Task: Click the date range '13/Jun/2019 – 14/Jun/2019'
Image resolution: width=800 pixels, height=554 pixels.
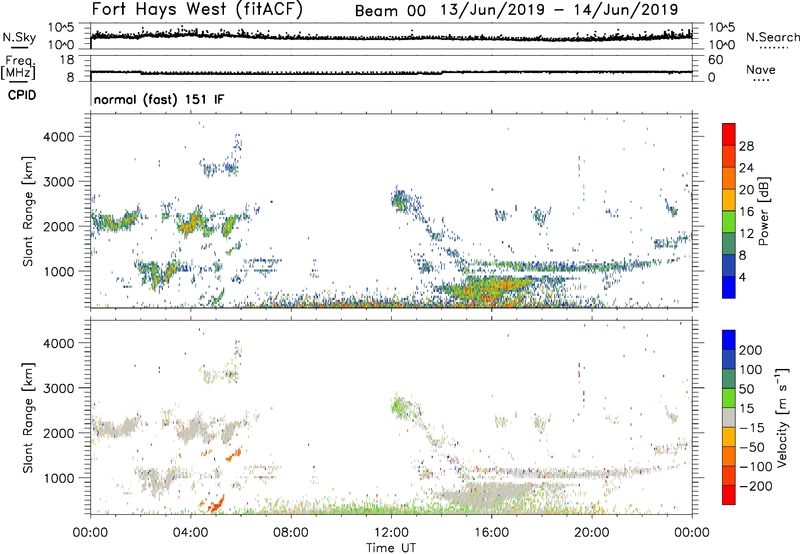Action: pyautogui.click(x=559, y=10)
